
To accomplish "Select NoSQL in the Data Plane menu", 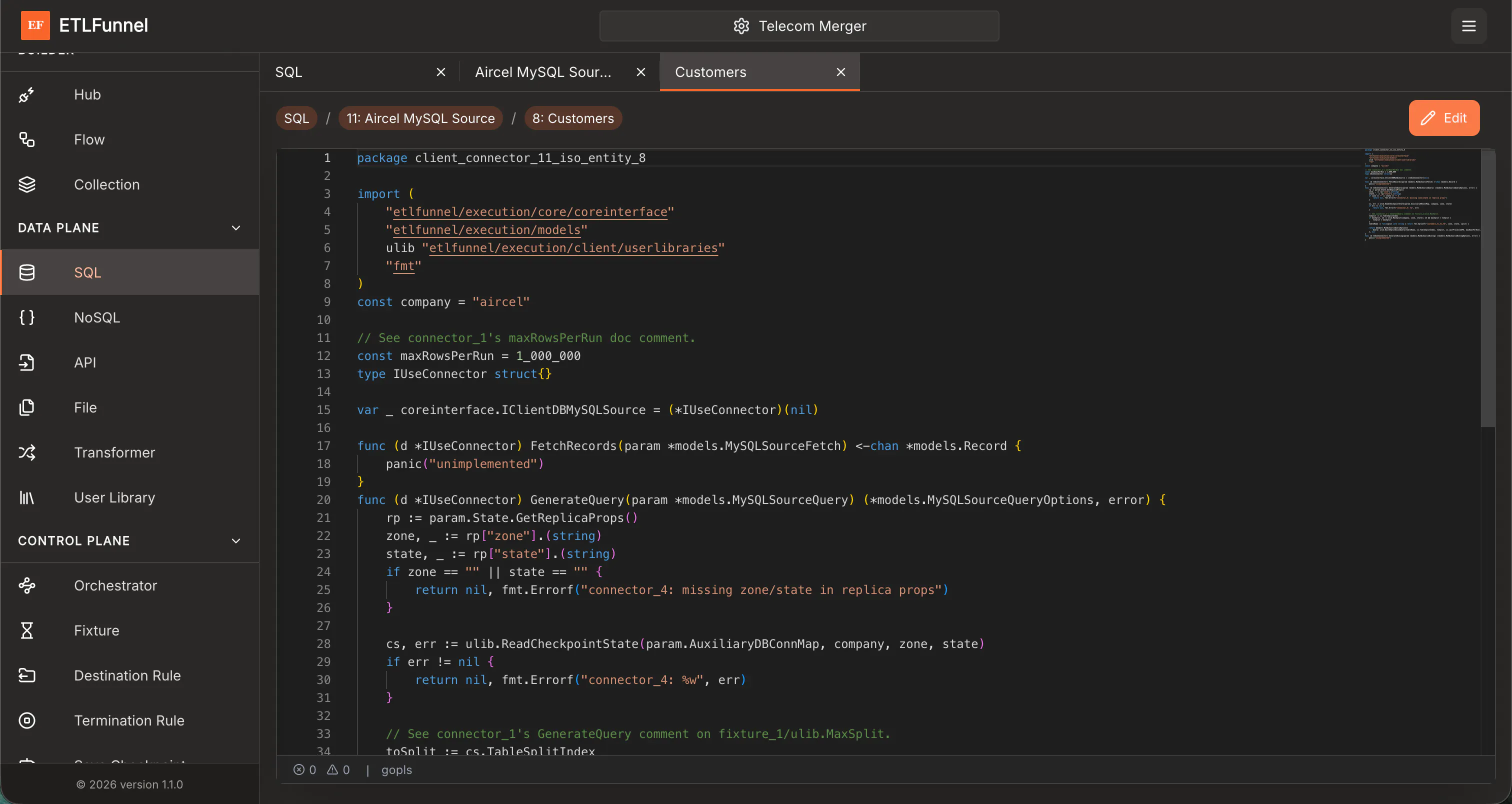I will pos(130,317).
